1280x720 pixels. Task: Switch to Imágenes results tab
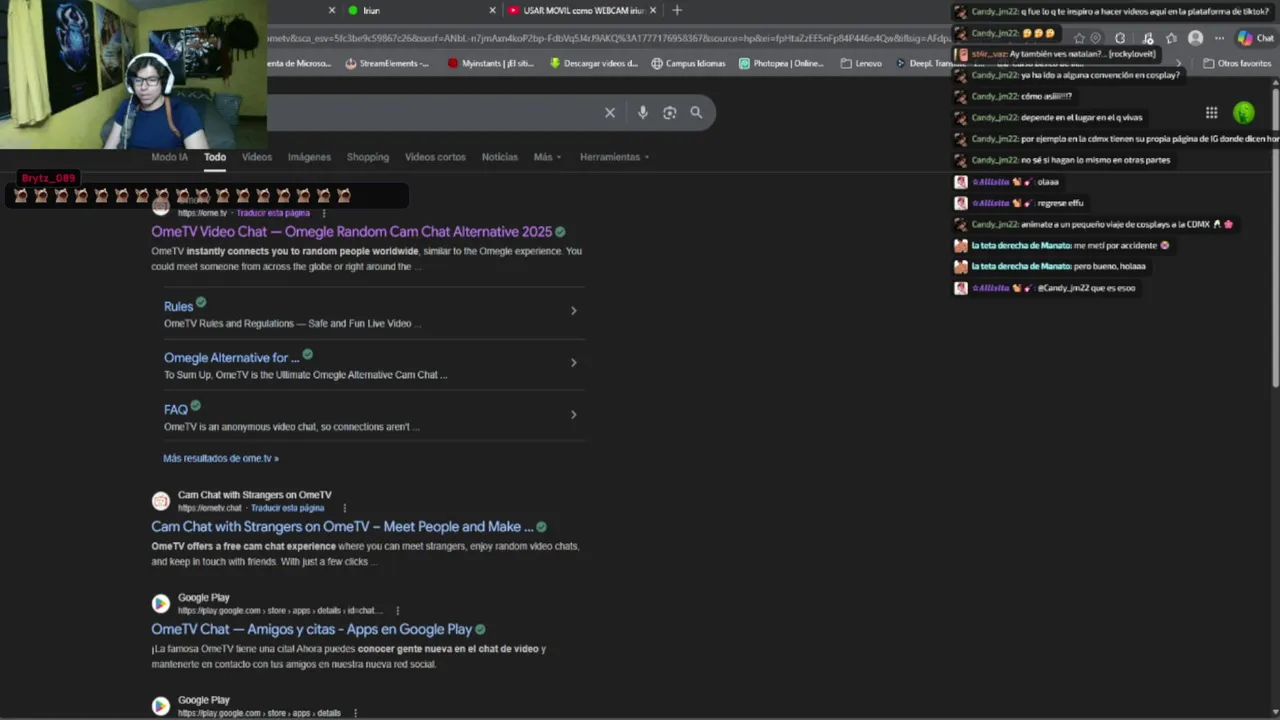[x=309, y=157]
